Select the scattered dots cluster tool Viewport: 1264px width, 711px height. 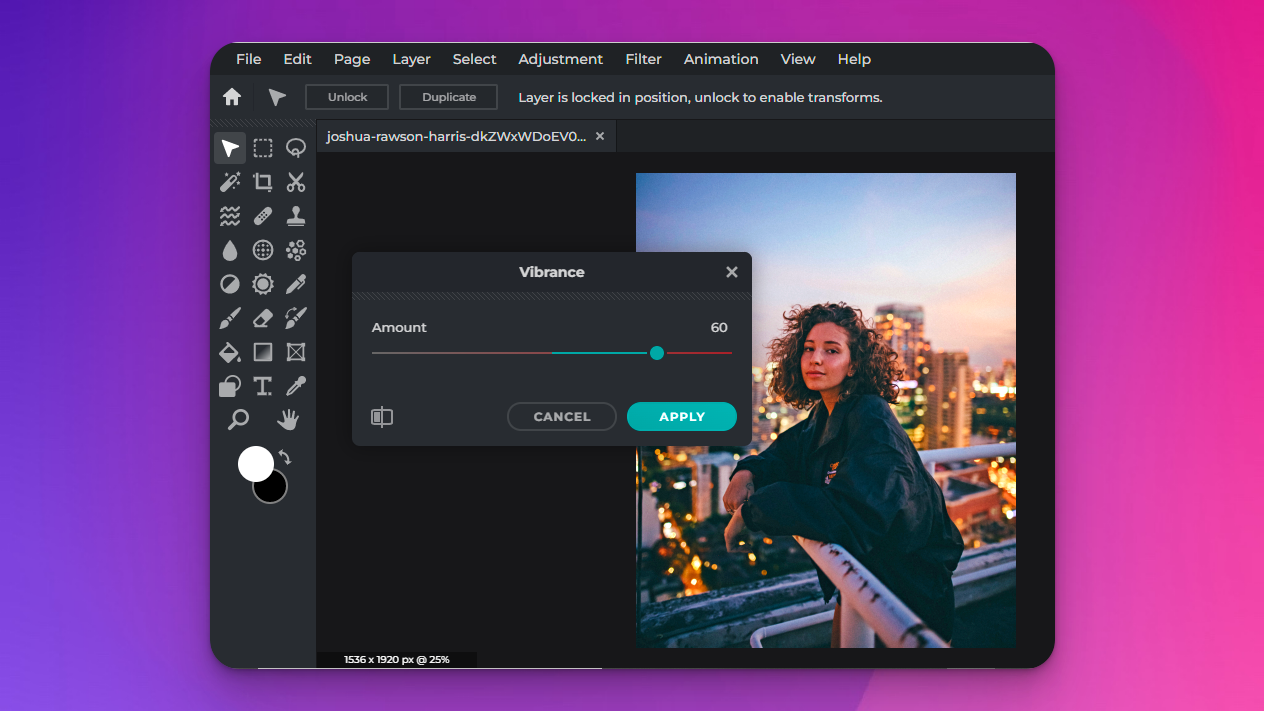click(296, 250)
